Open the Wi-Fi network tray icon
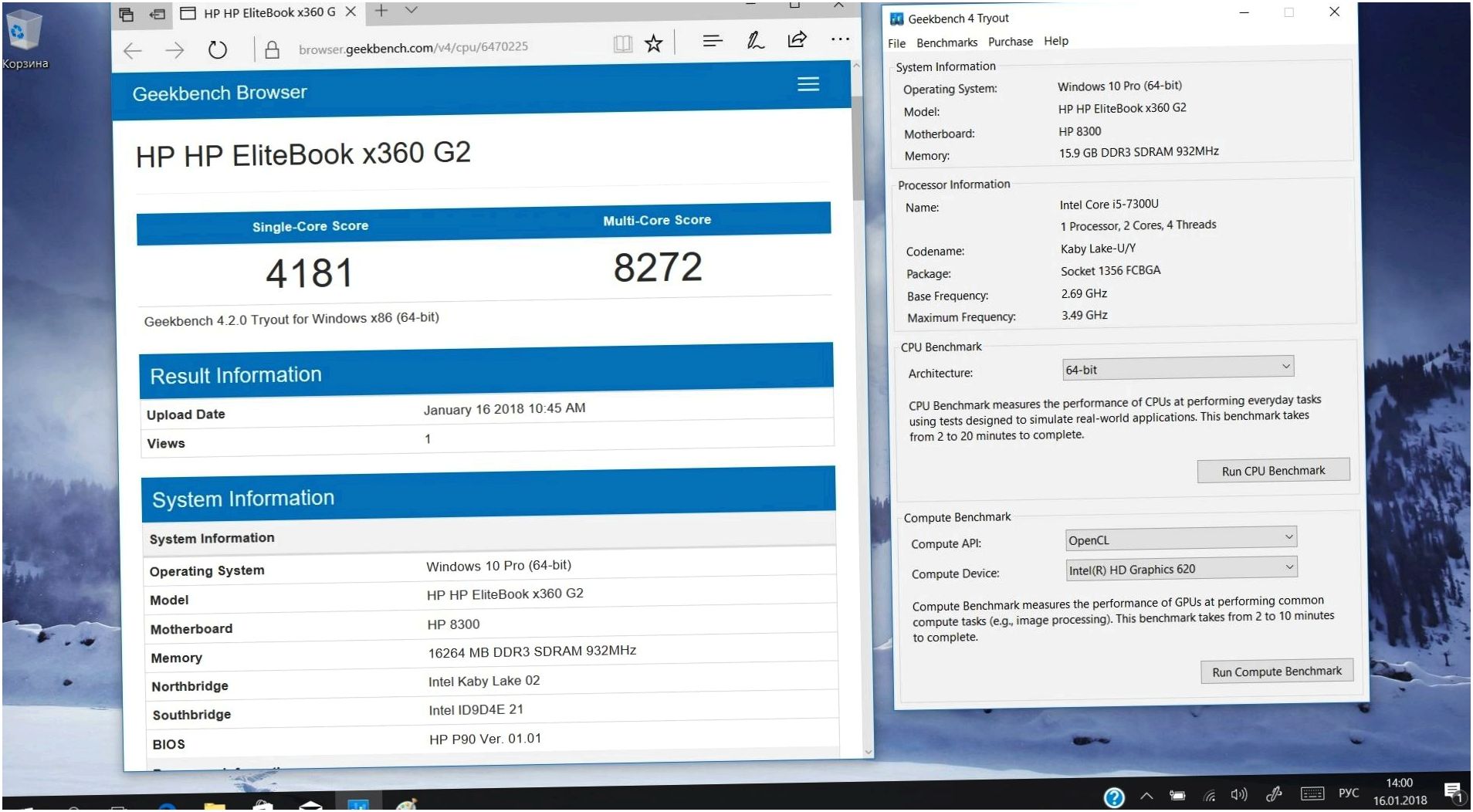This screenshot has width=1473, height=812. coord(1210,796)
